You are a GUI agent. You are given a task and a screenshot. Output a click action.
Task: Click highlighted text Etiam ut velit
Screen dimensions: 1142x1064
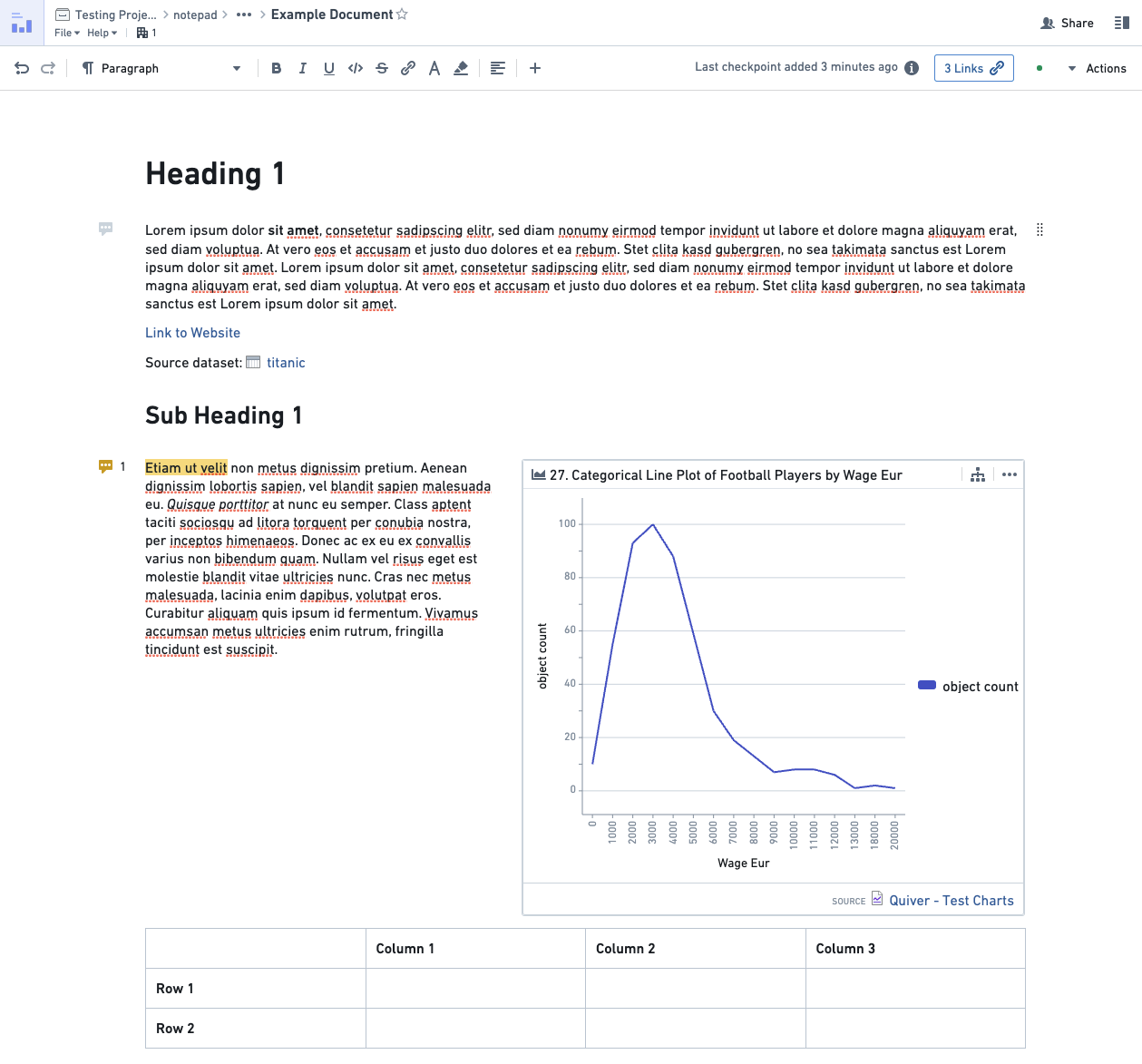click(x=186, y=468)
